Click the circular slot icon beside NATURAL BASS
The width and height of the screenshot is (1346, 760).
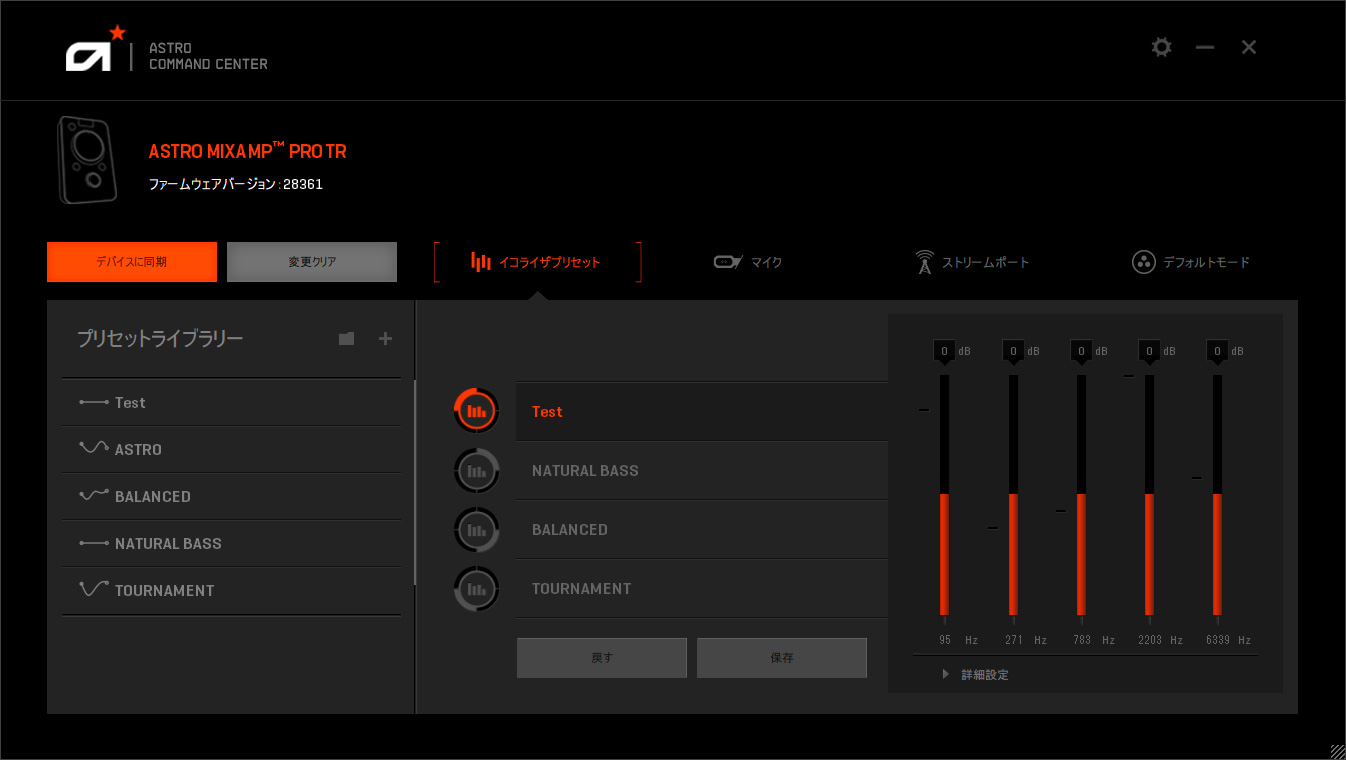(x=476, y=470)
